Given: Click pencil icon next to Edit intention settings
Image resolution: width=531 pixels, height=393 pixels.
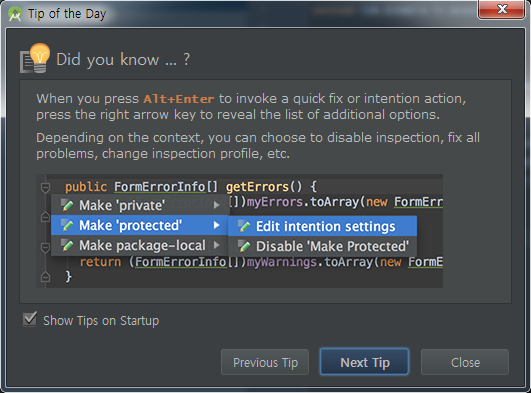Looking at the screenshot, I should (244, 226).
